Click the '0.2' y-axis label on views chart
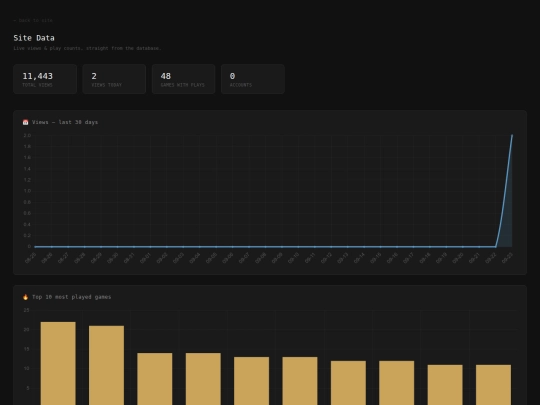Screen dimensions: 540x405 27,236
